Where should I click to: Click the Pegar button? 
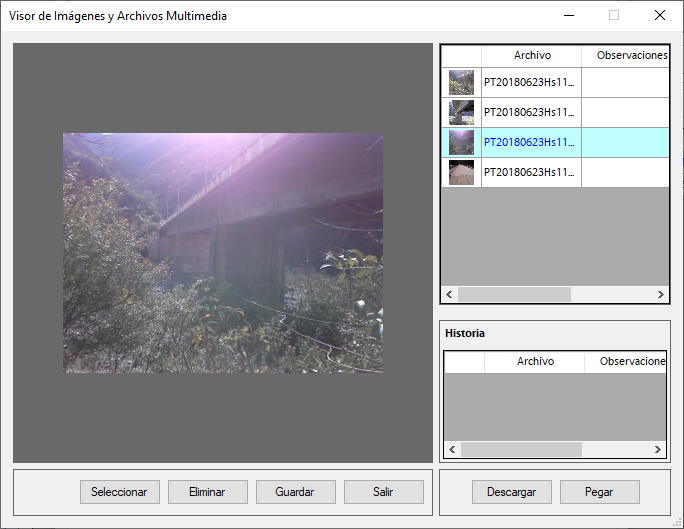pyautogui.click(x=599, y=492)
